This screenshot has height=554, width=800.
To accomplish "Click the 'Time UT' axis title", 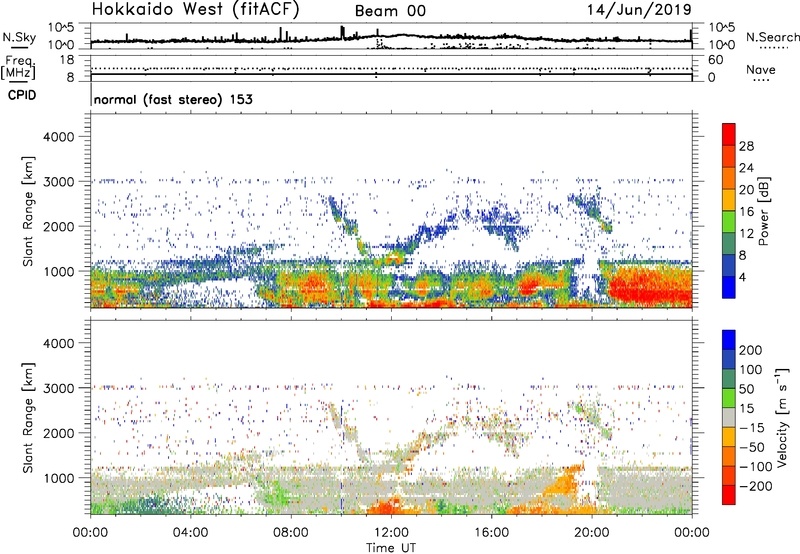I will tap(391, 548).
